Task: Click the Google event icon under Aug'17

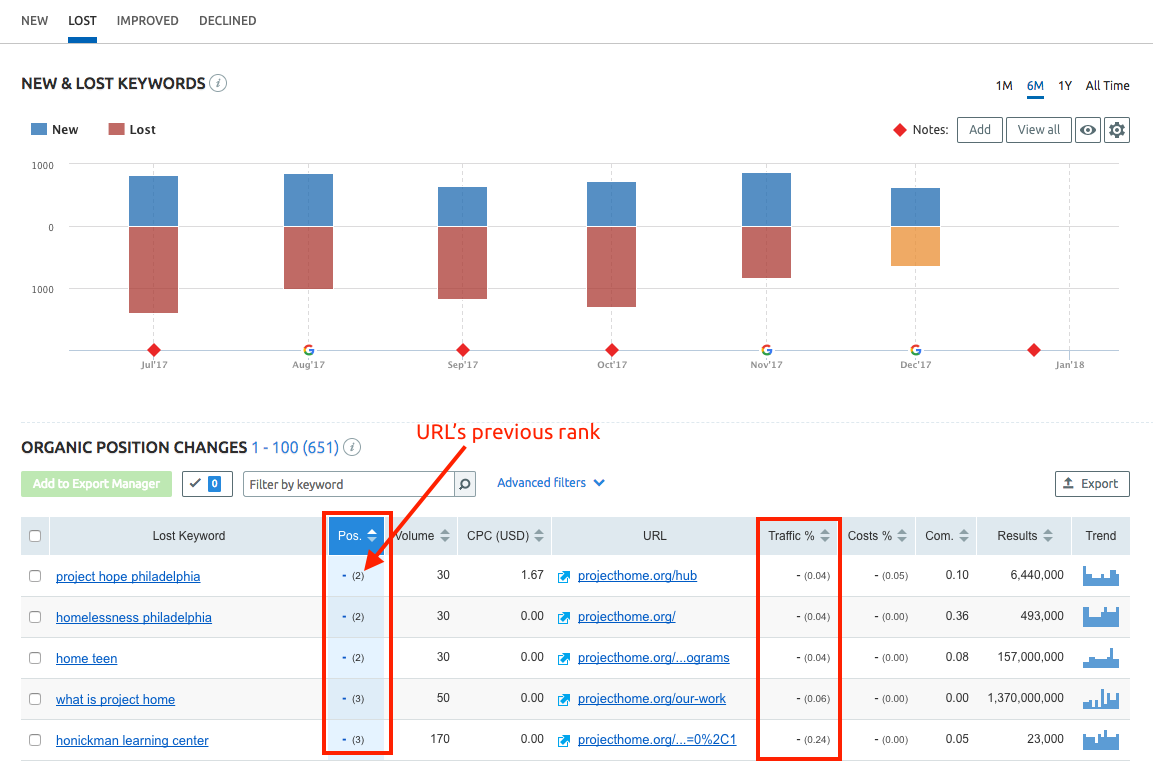Action: tap(308, 350)
